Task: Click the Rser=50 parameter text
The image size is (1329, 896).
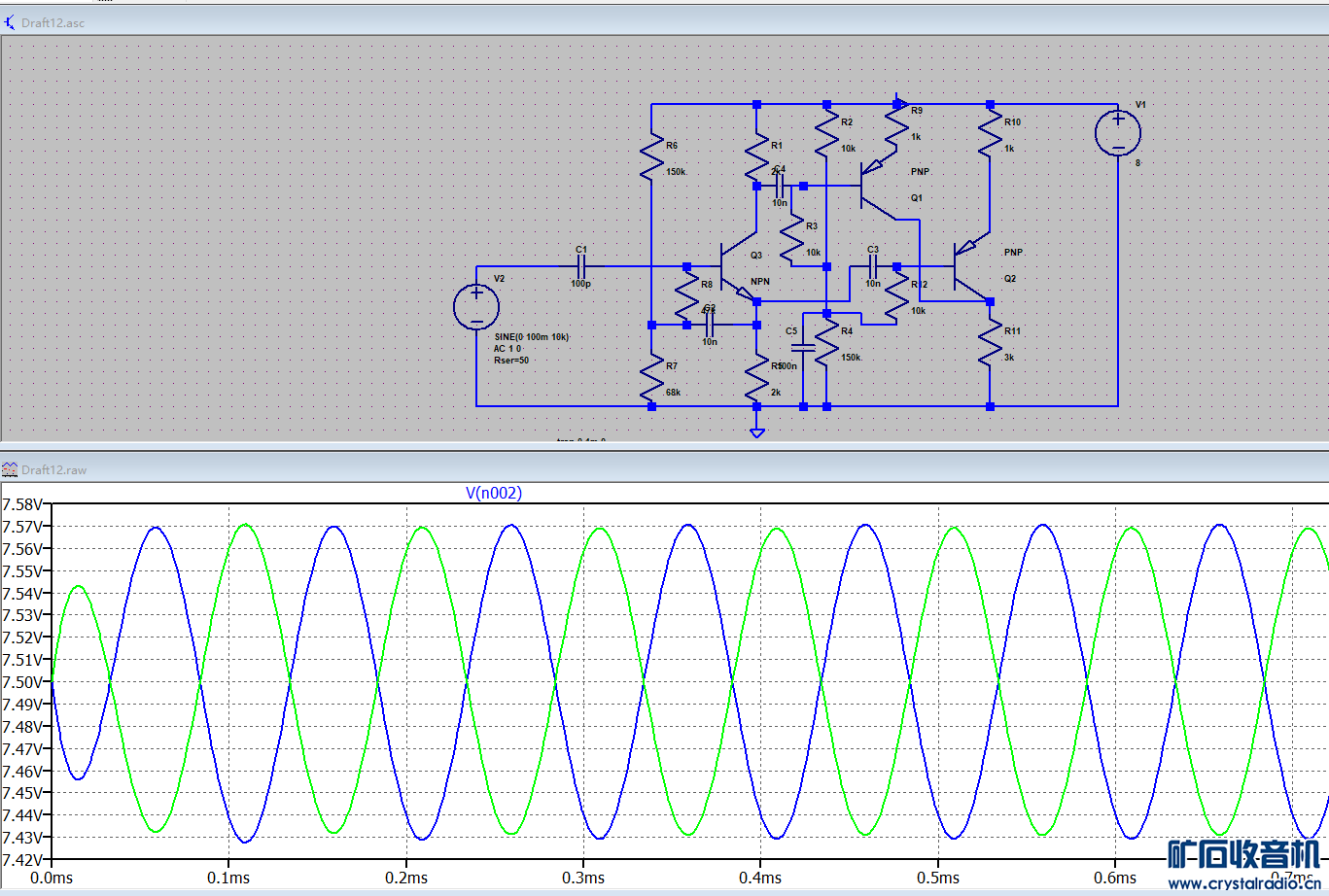Action: point(511,360)
